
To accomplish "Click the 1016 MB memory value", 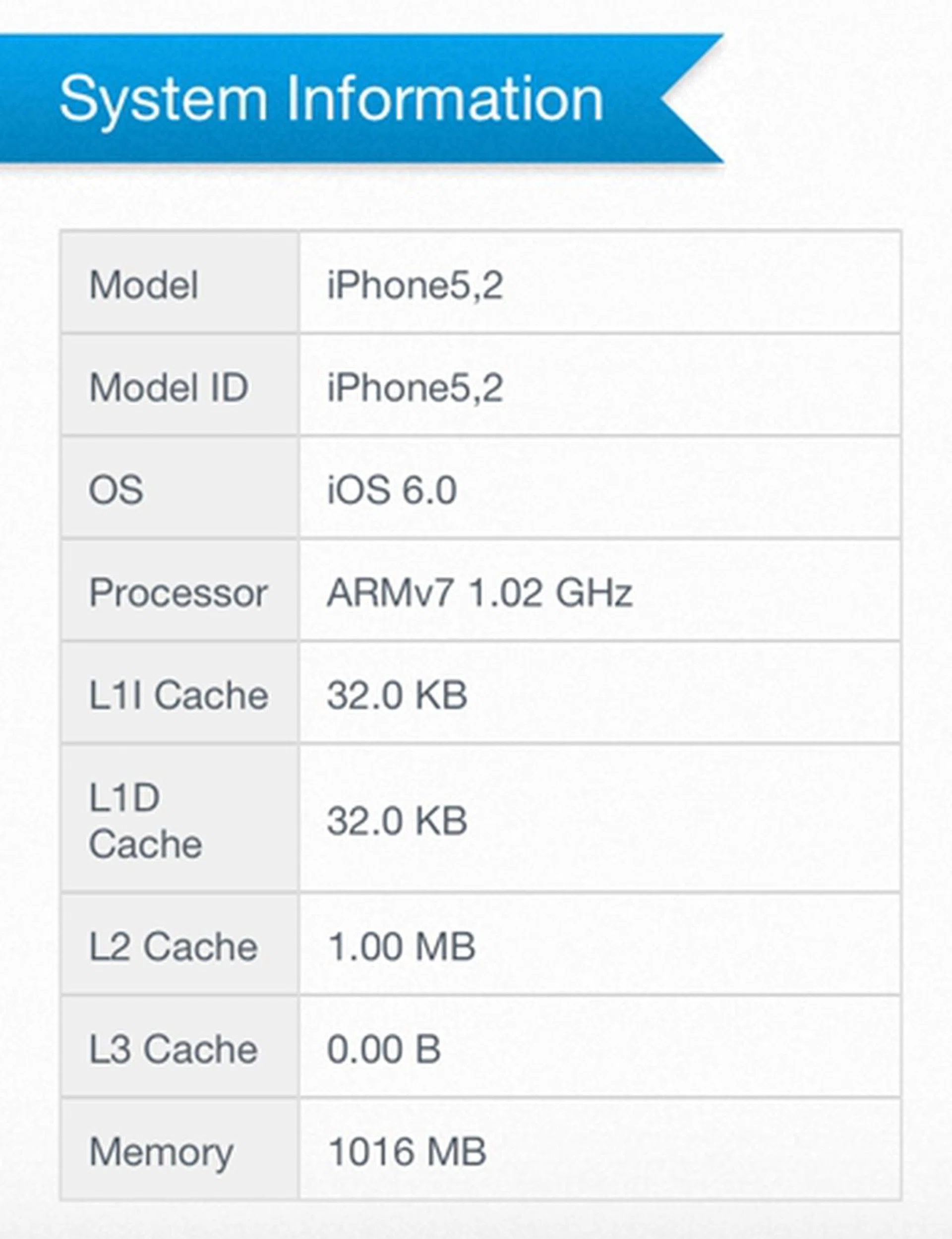I will [x=407, y=1151].
